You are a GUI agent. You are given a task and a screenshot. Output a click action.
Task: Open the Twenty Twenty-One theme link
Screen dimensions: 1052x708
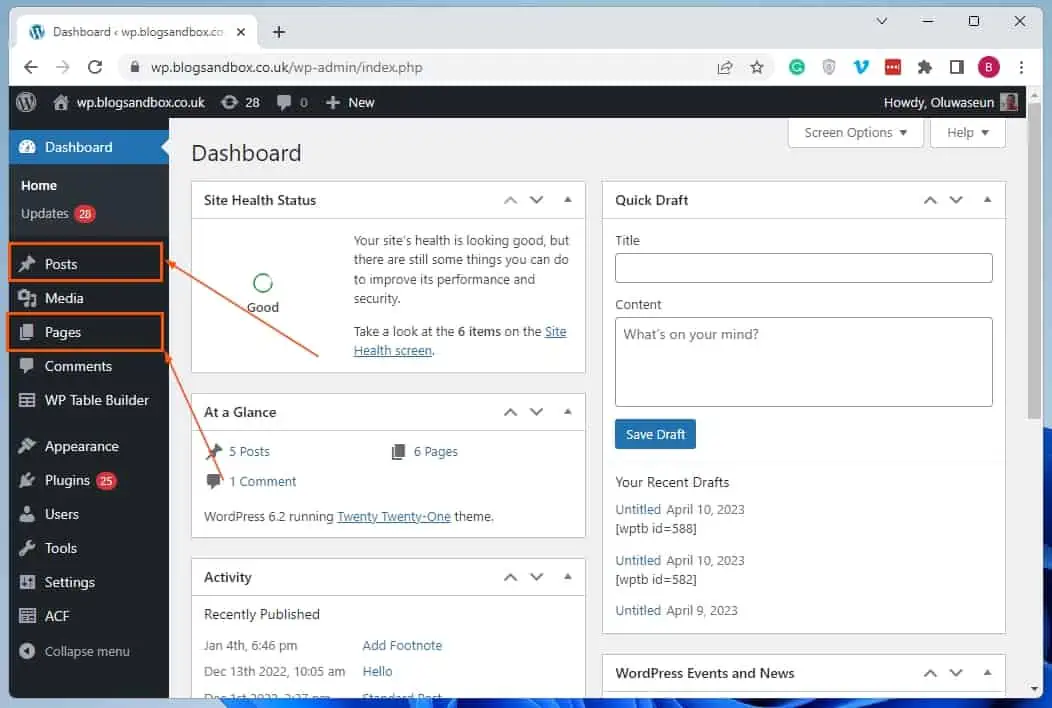(x=394, y=516)
